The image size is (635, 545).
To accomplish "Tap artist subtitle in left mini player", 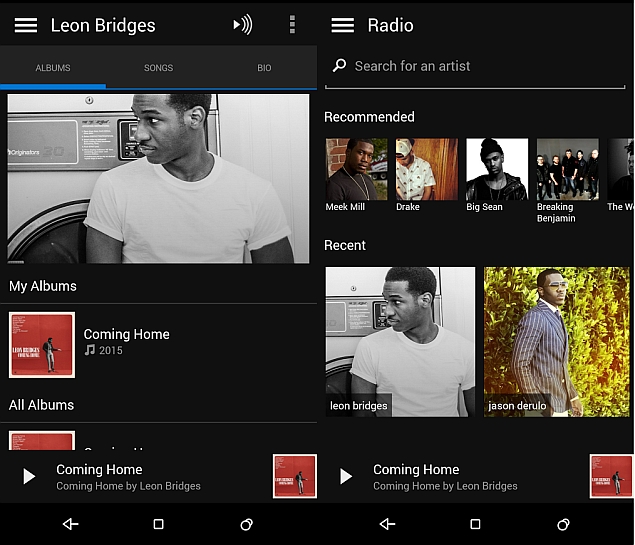I will [128, 486].
